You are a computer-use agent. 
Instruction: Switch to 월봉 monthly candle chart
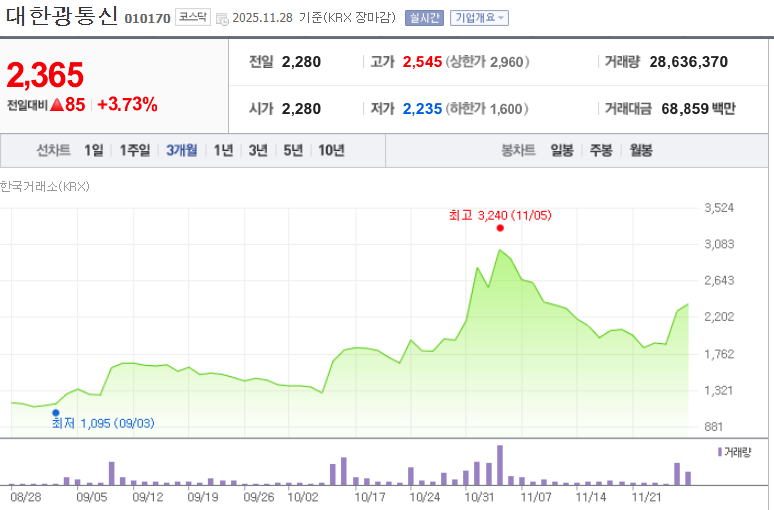[641, 150]
